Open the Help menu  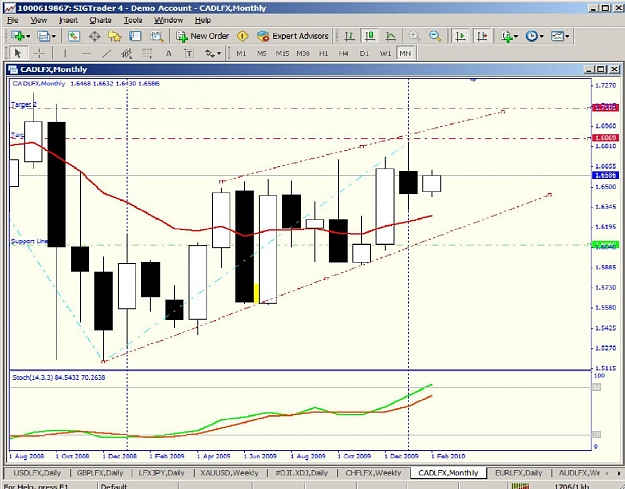click(202, 20)
